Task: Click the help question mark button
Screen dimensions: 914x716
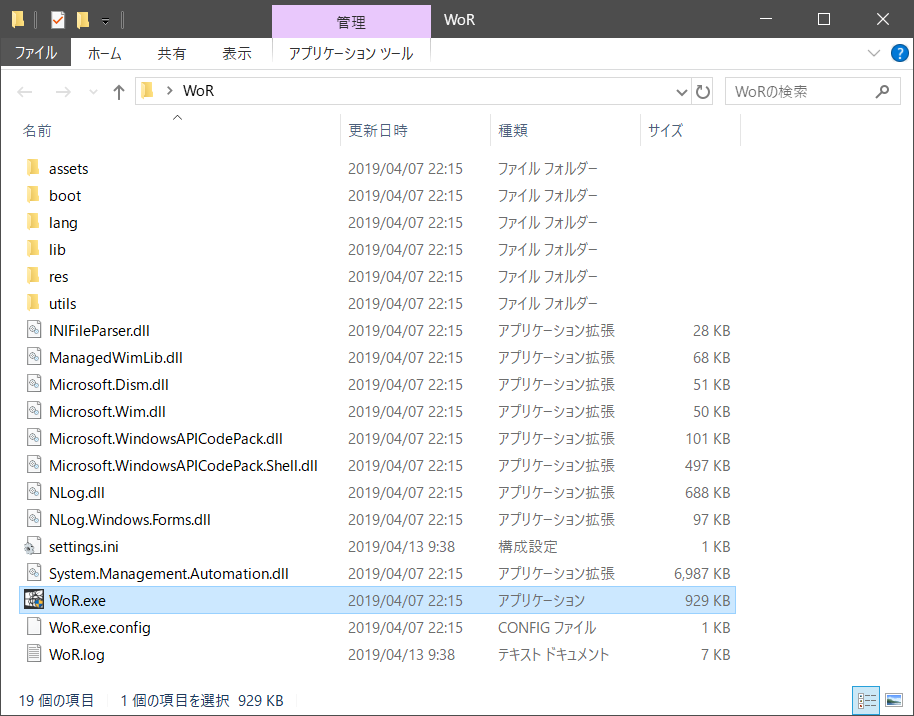Action: coord(898,53)
